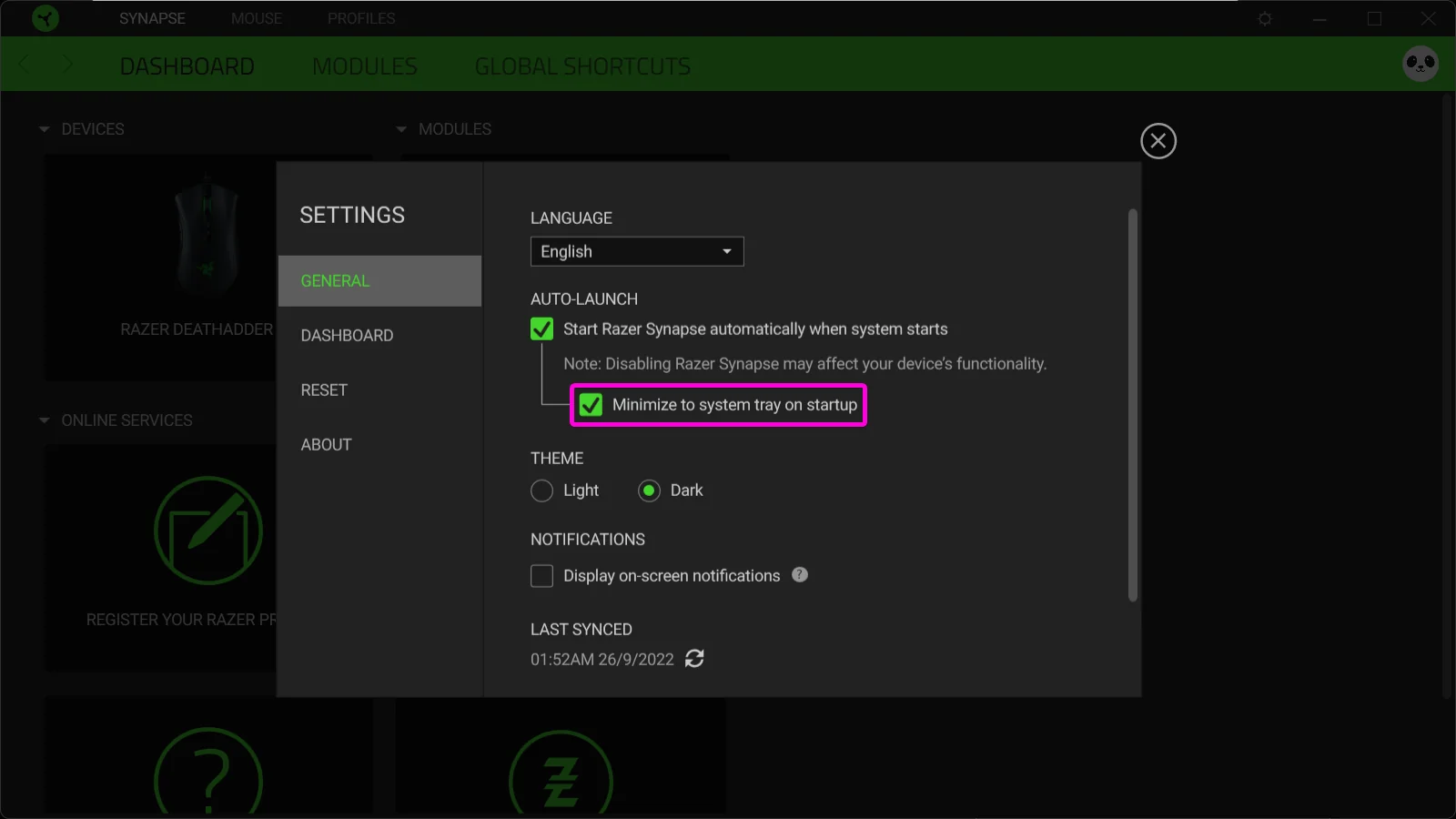The height and width of the screenshot is (819, 1456).
Task: Click the Razer DeathAdder device label
Action: [197, 329]
